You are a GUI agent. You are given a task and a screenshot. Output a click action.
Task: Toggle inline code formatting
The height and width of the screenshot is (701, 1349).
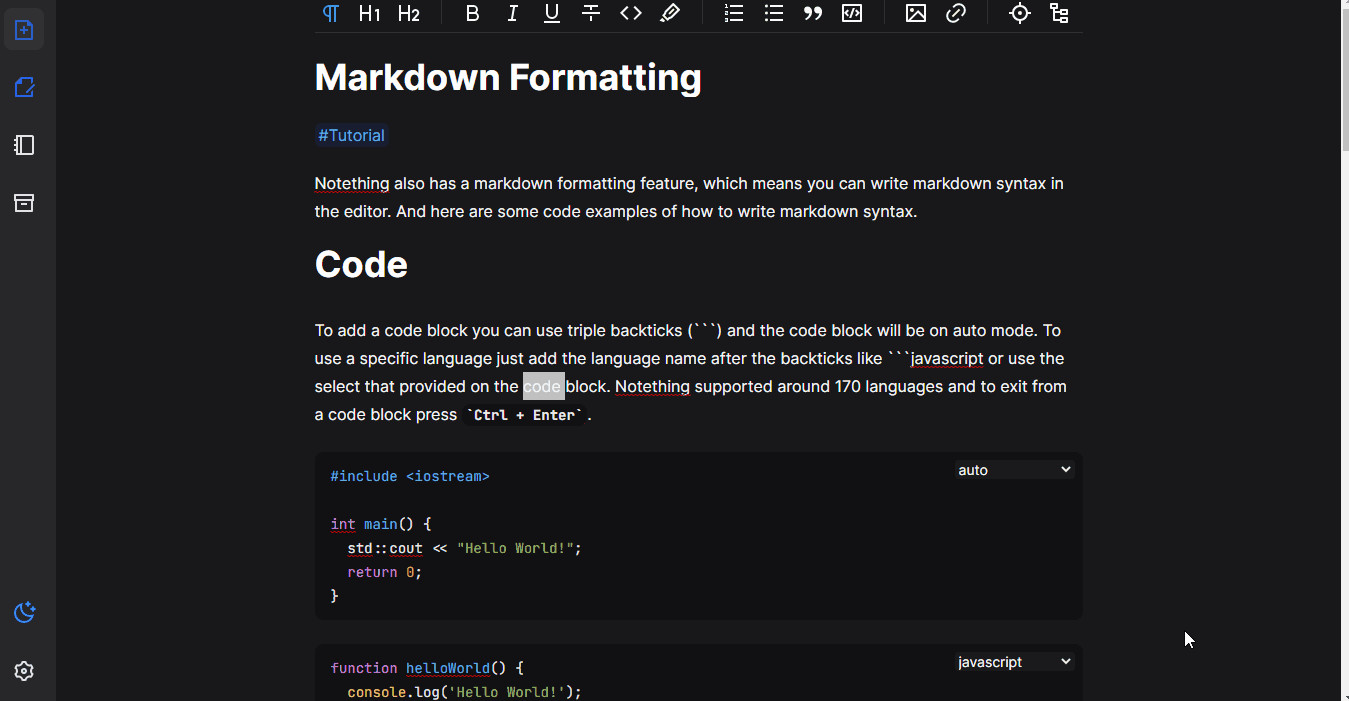(631, 13)
